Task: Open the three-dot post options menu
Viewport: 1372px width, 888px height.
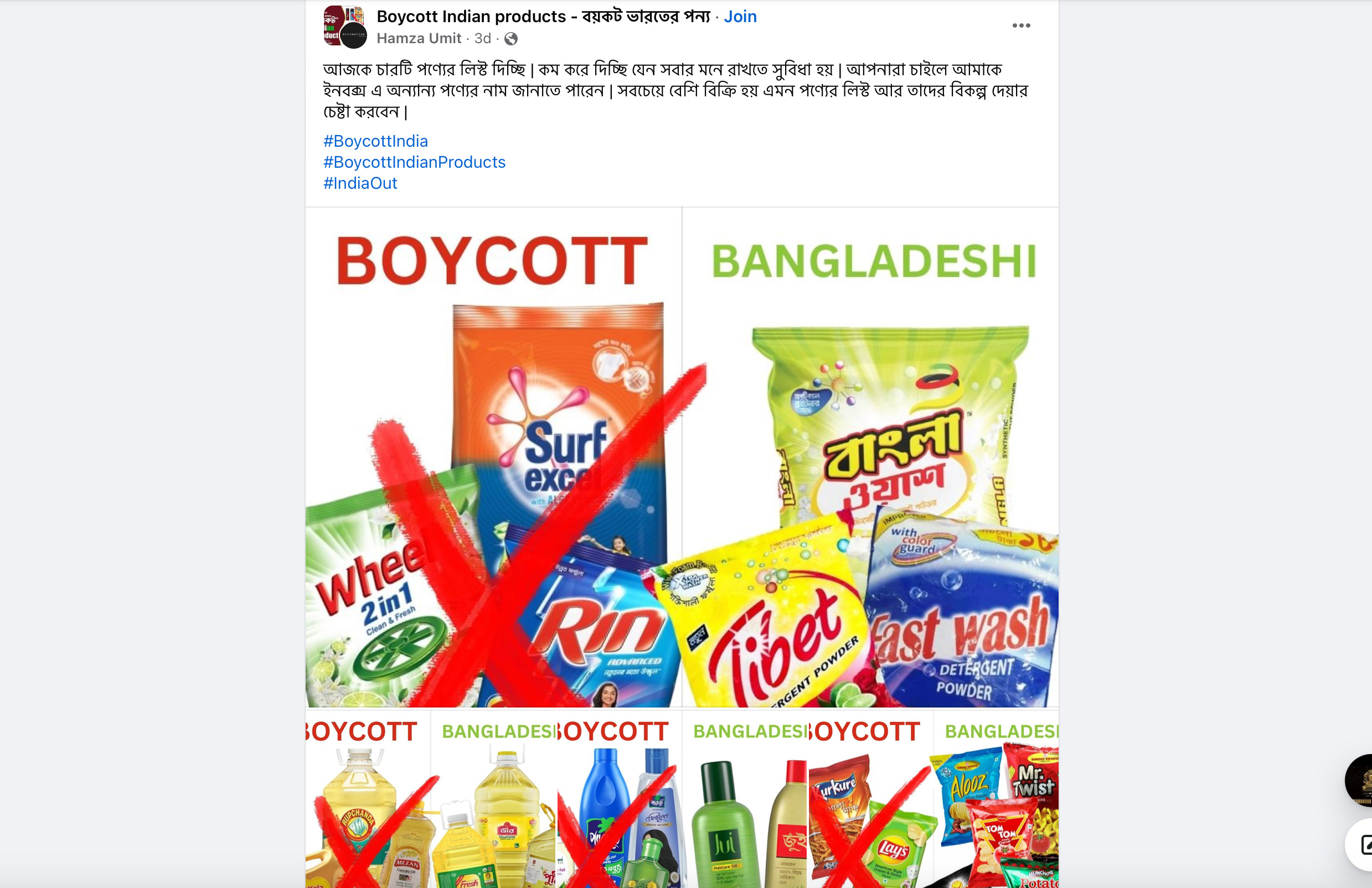Action: [x=1021, y=25]
